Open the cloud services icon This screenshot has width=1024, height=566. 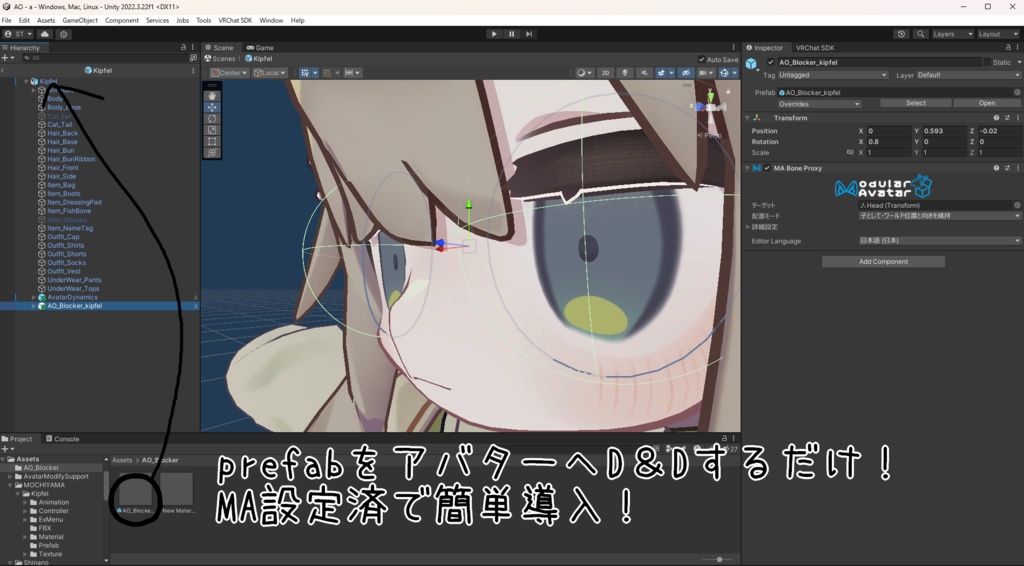pos(44,34)
